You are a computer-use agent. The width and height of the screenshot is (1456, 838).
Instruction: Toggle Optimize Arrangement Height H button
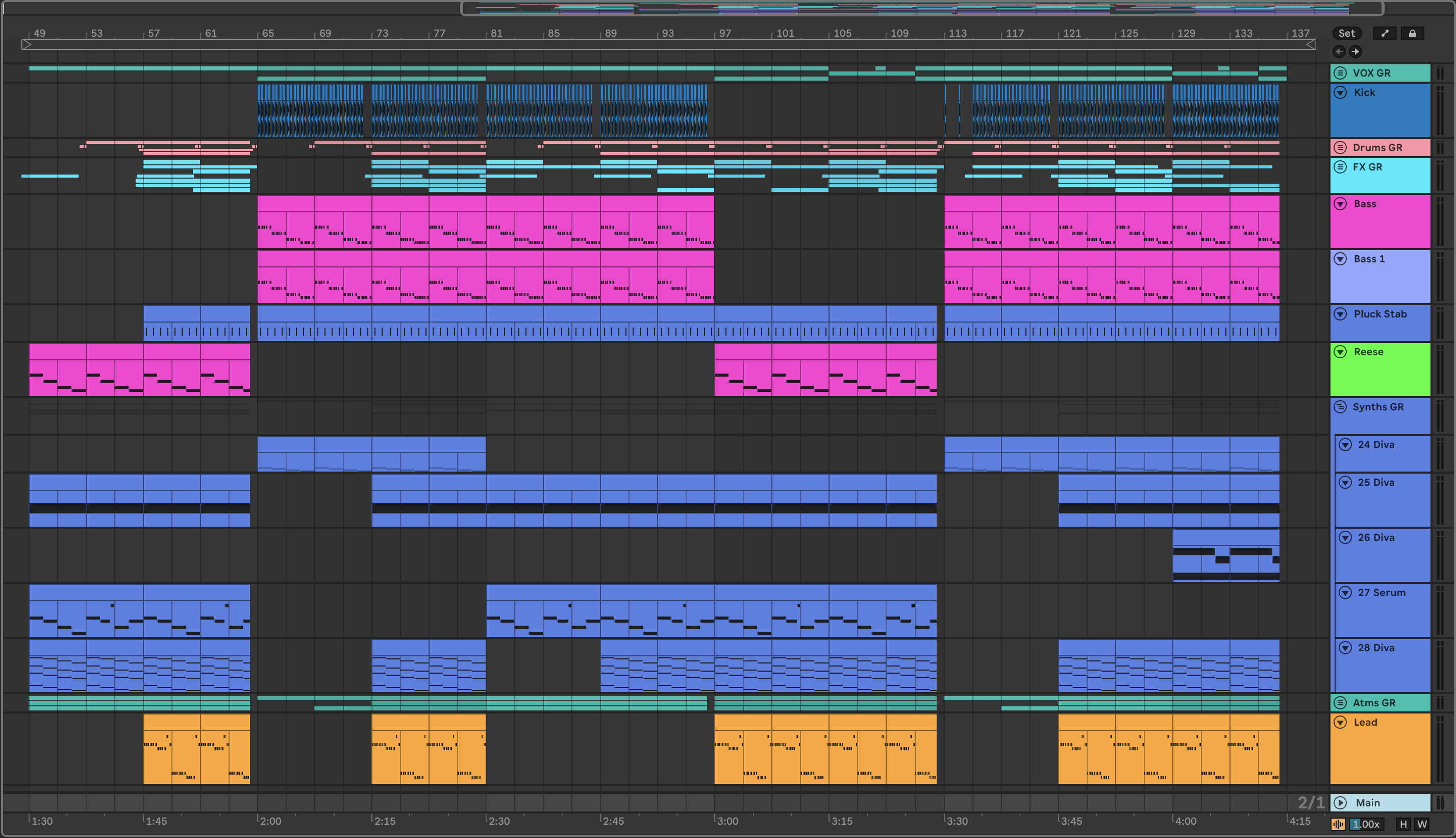point(1403,824)
